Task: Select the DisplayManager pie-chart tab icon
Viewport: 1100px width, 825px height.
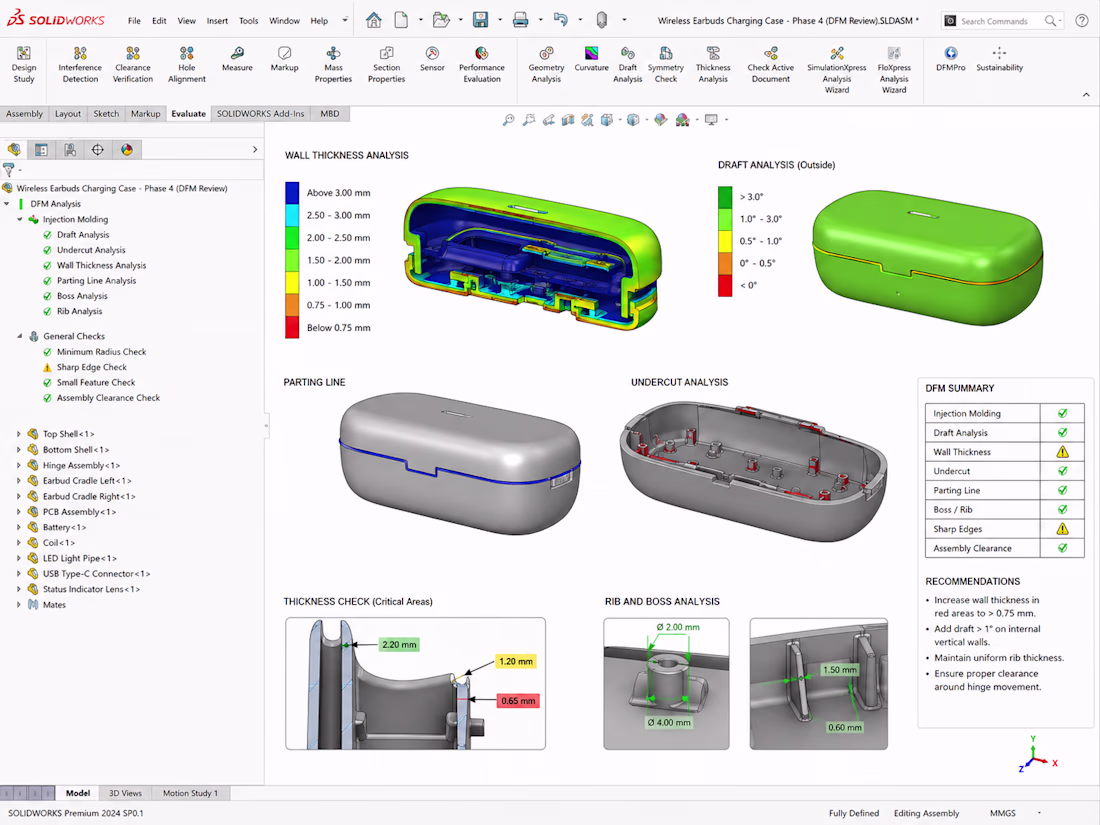Action: click(x=126, y=149)
